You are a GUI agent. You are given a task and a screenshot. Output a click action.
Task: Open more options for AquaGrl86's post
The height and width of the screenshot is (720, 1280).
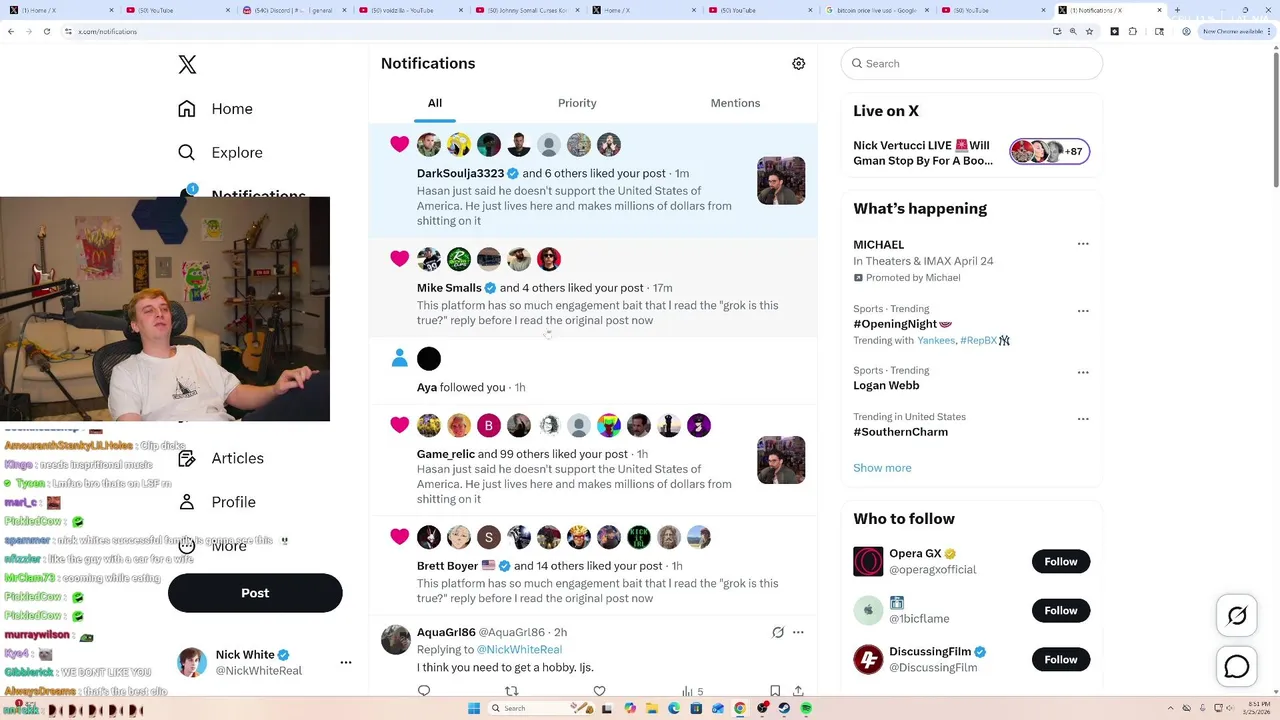(x=798, y=632)
